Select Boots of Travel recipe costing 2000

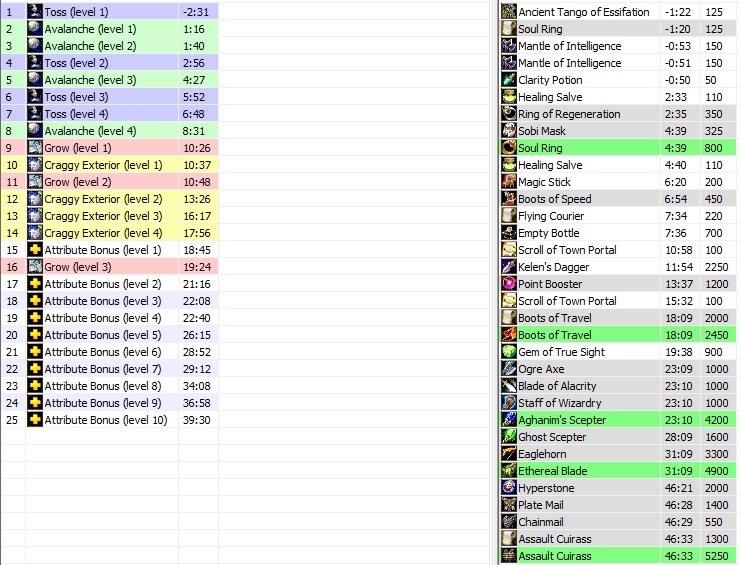pyautogui.click(x=555, y=318)
